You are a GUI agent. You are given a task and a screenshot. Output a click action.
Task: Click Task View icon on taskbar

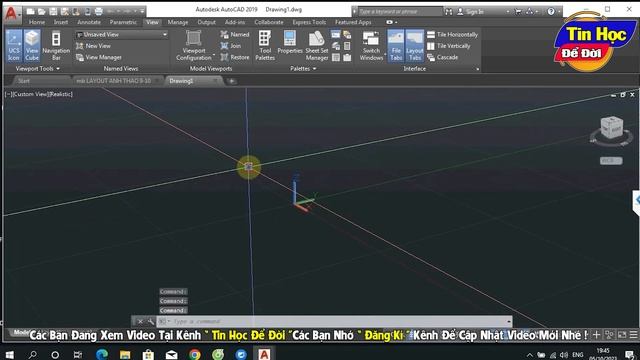pos(78,354)
